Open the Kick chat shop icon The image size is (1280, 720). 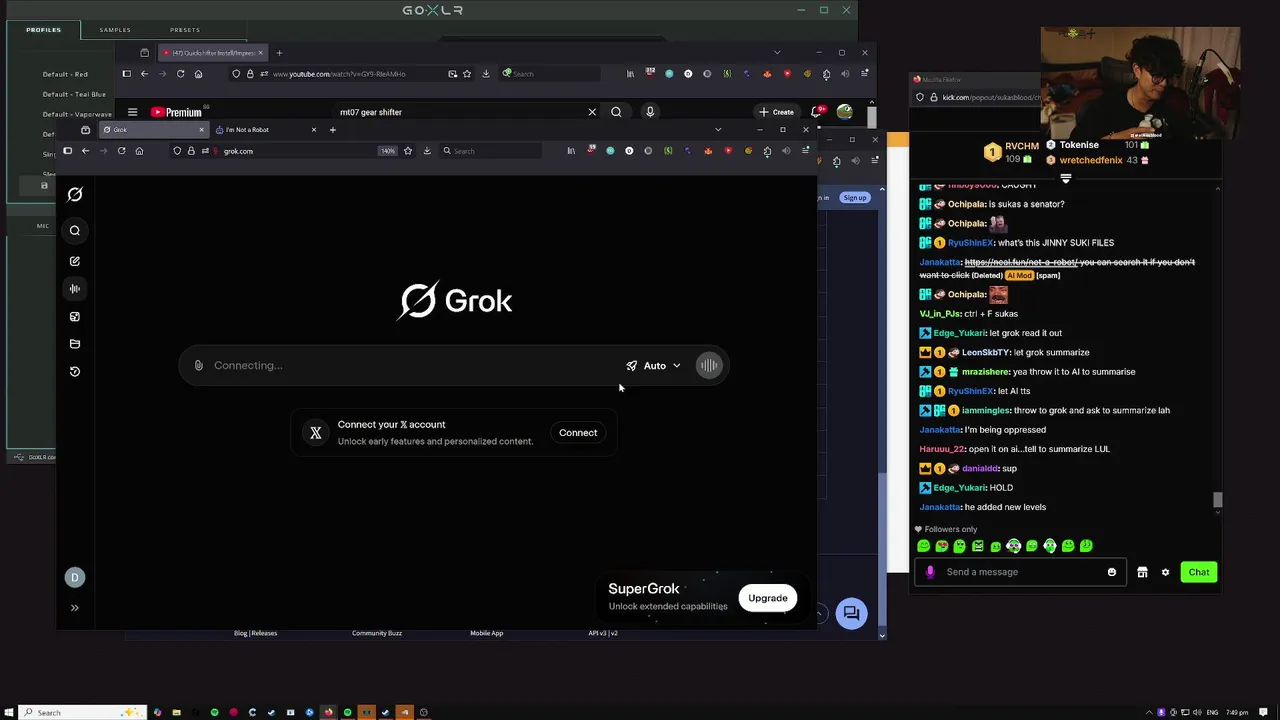(x=1142, y=572)
